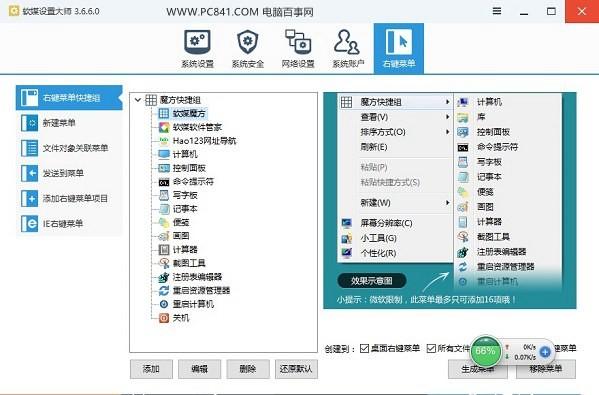
Task: Click the 生成菜单 button
Action: (x=478, y=369)
